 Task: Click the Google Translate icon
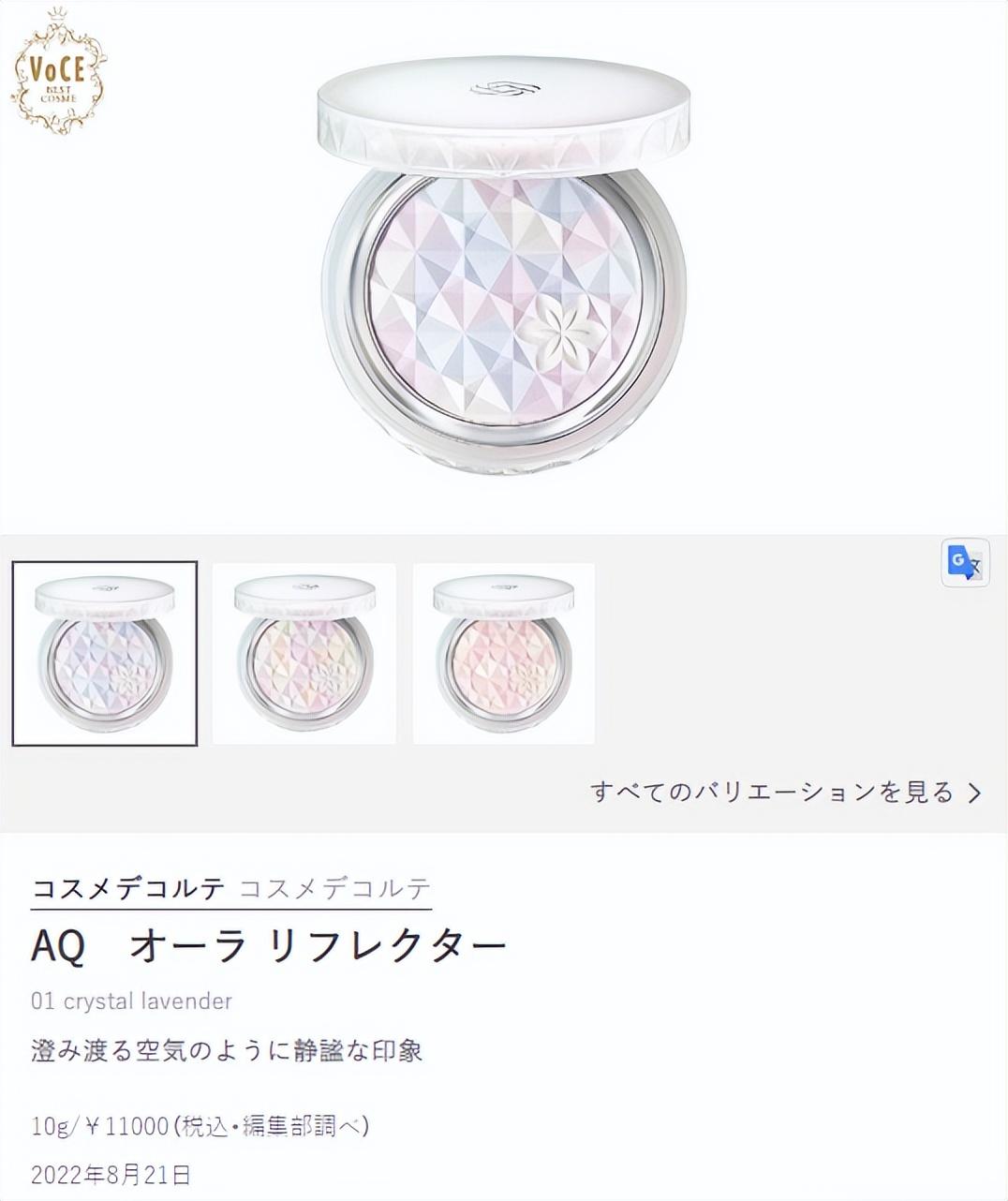click(x=965, y=562)
